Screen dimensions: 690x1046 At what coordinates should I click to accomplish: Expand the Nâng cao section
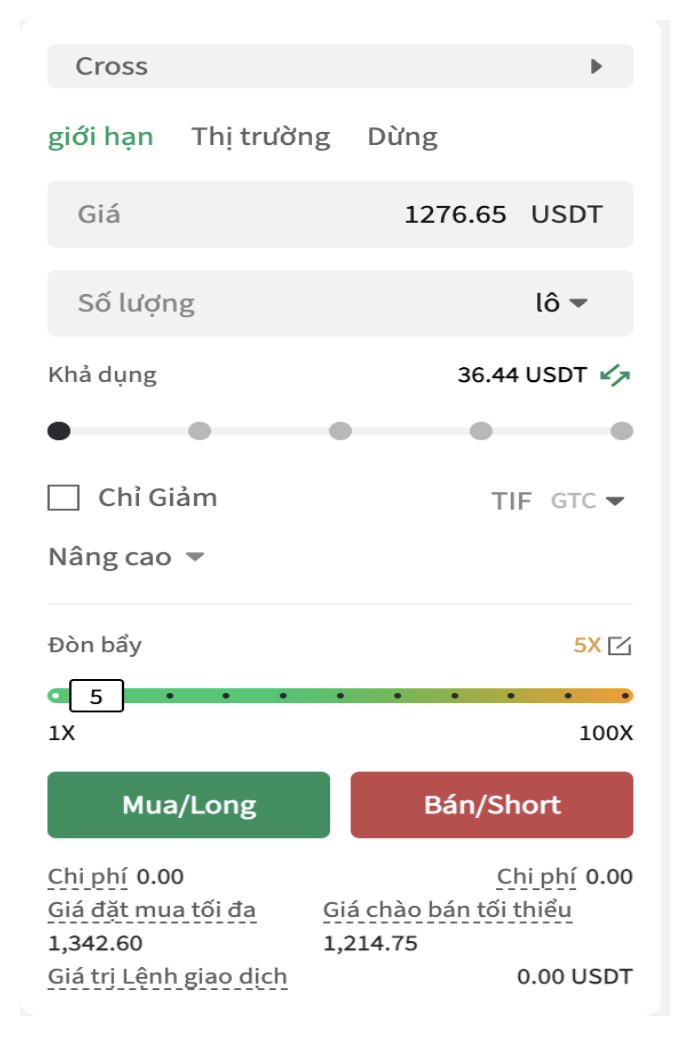(126, 556)
